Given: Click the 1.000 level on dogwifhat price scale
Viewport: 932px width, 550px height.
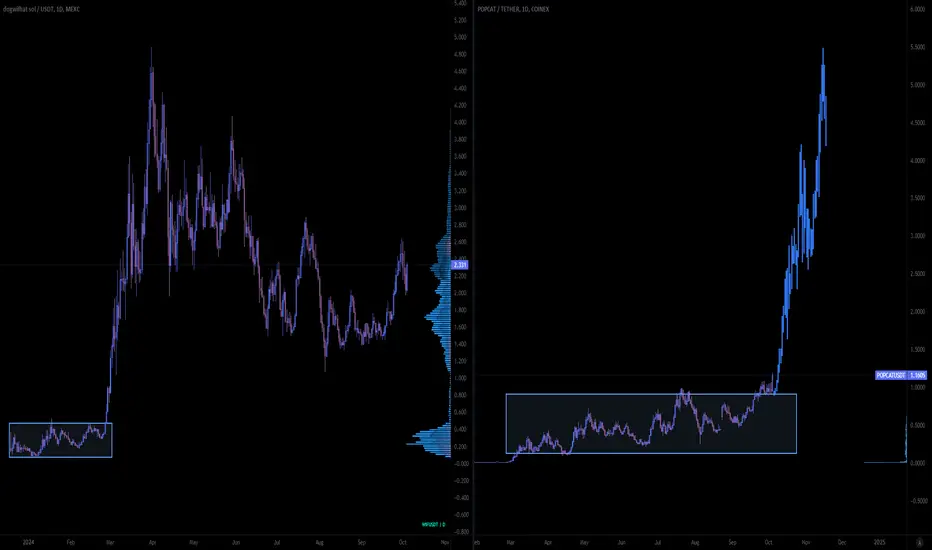Looking at the screenshot, I should pyautogui.click(x=460, y=378).
